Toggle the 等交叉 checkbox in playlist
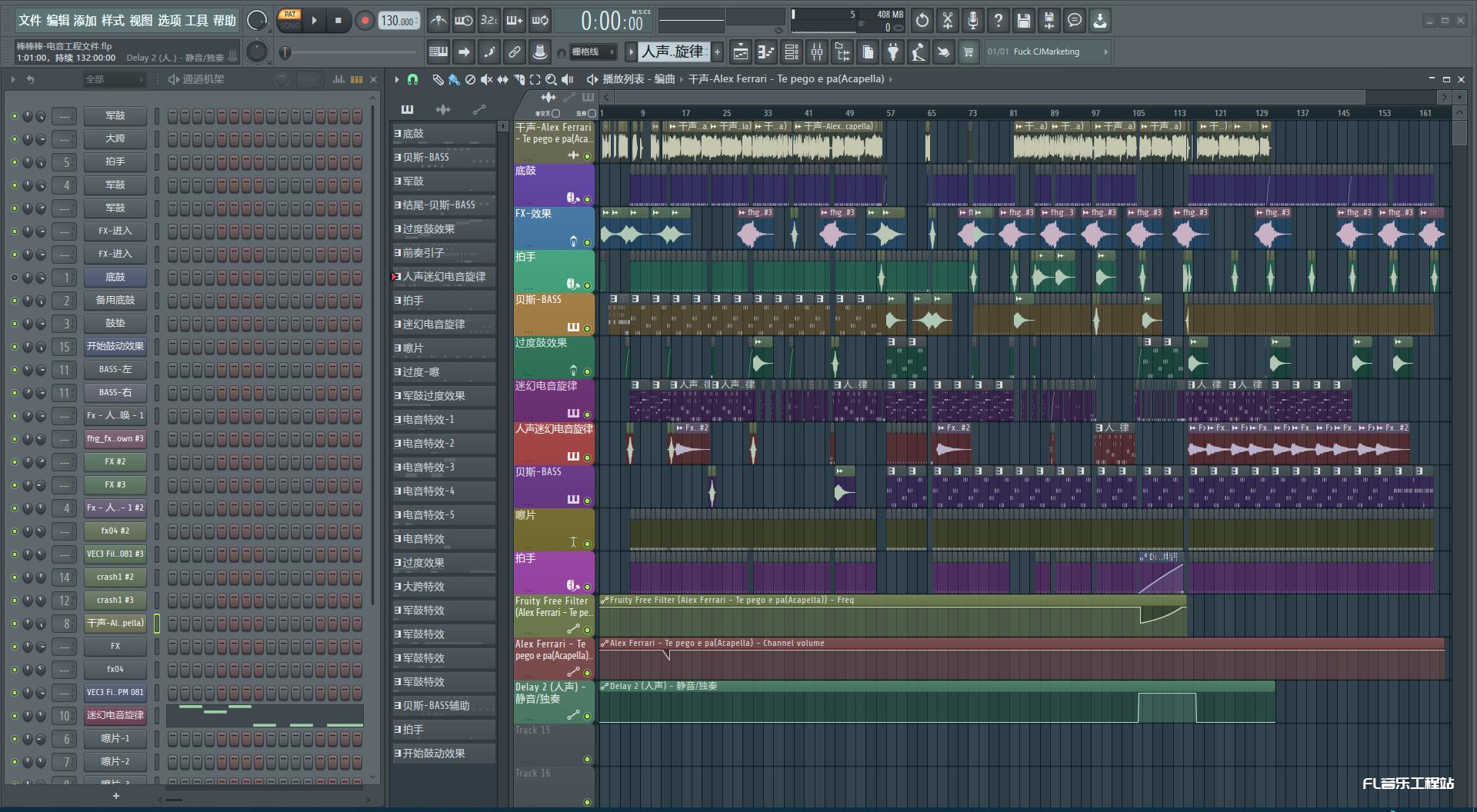This screenshot has height=812, width=1477. 555,113
